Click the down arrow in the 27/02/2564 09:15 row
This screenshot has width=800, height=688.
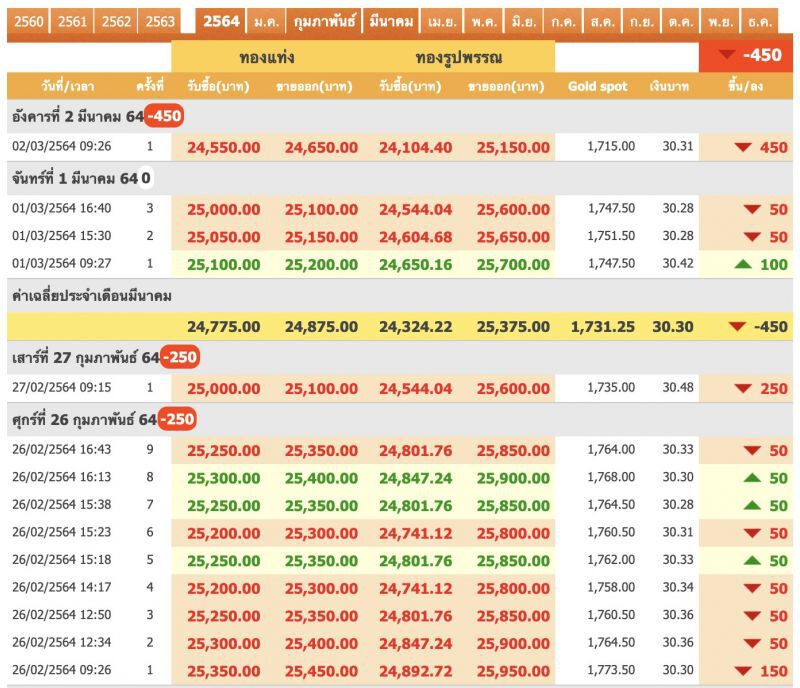click(x=742, y=388)
